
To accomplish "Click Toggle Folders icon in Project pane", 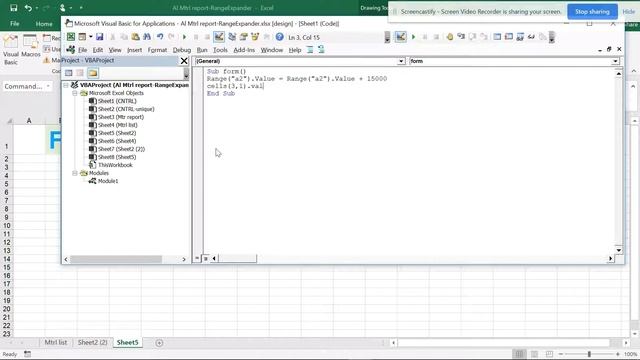I will click(93, 73).
